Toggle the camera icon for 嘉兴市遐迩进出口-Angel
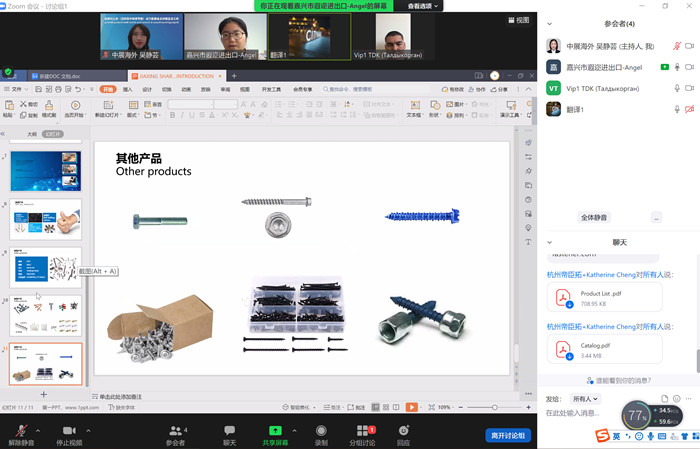The width and height of the screenshot is (700, 449). pyautogui.click(x=690, y=67)
